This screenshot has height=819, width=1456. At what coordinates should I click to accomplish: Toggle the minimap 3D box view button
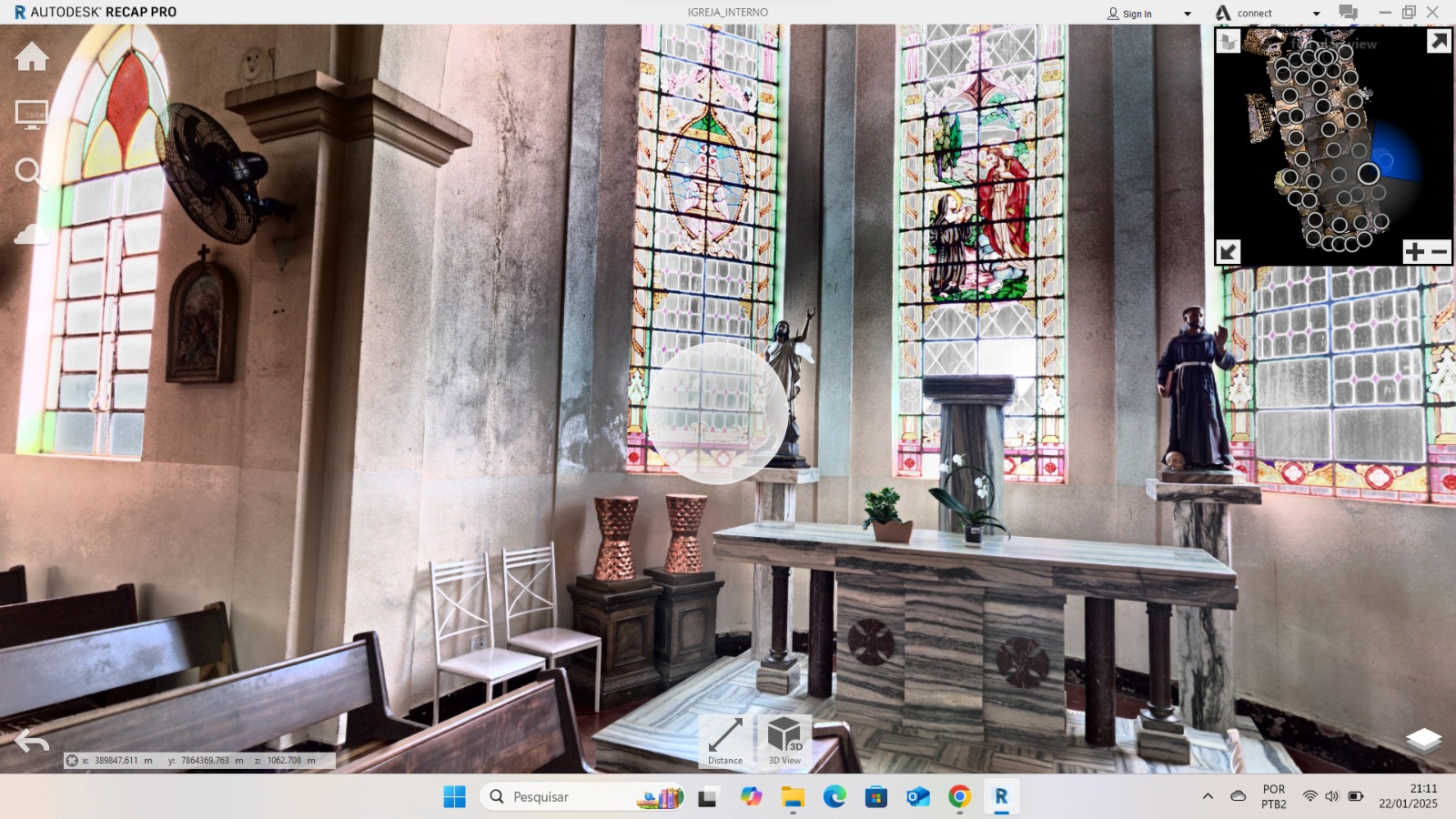coord(1228,41)
